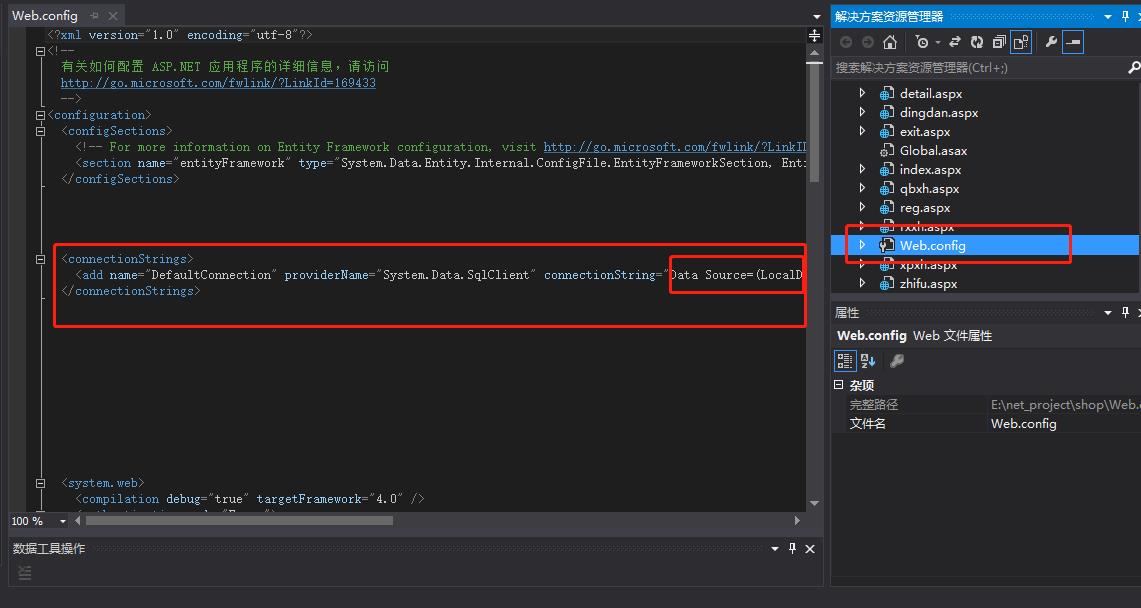Toggle auto-hide pin on Properties panel
Viewport: 1141px width, 608px height.
coord(1126,312)
